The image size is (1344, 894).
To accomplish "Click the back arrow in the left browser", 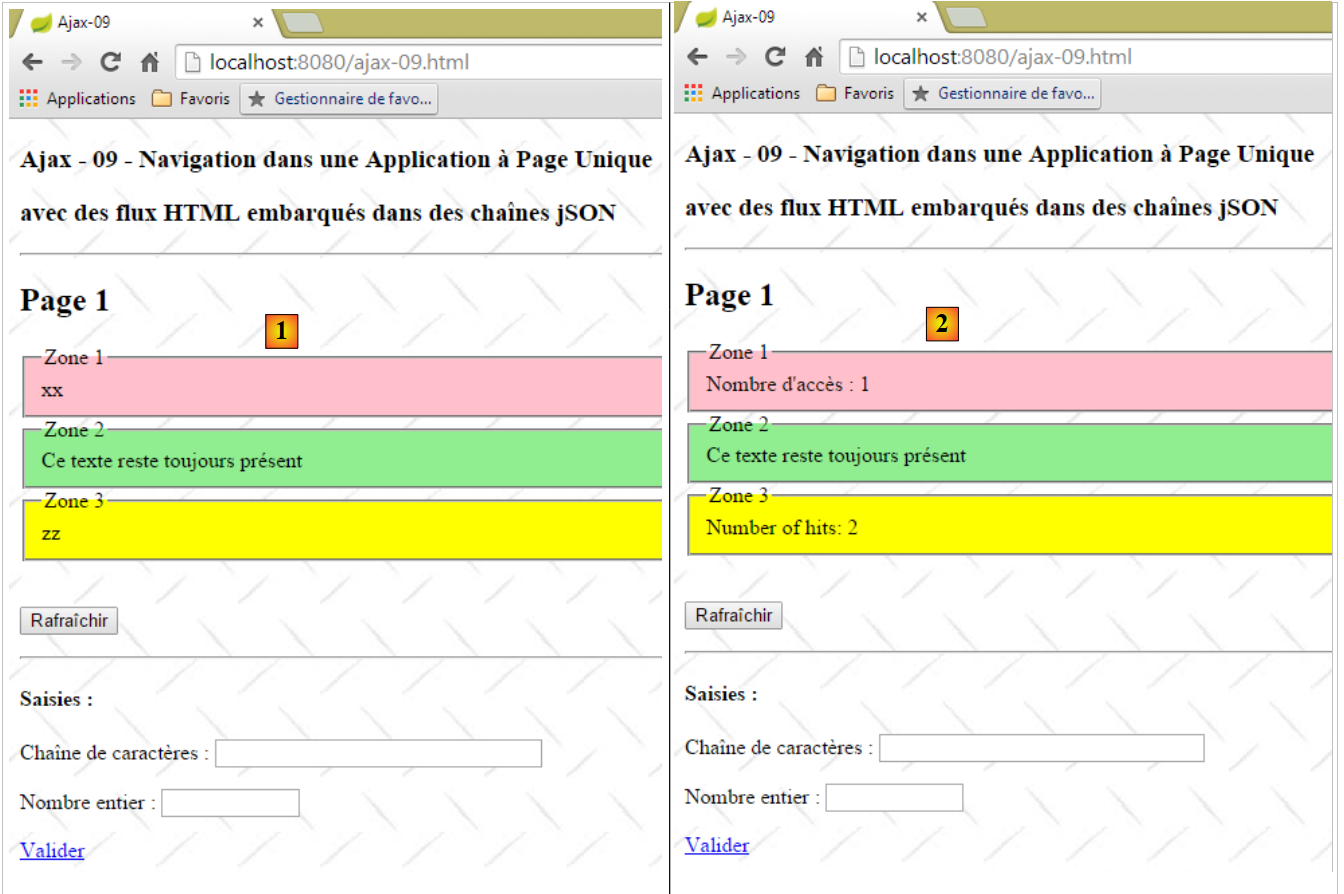I will pyautogui.click(x=32, y=62).
